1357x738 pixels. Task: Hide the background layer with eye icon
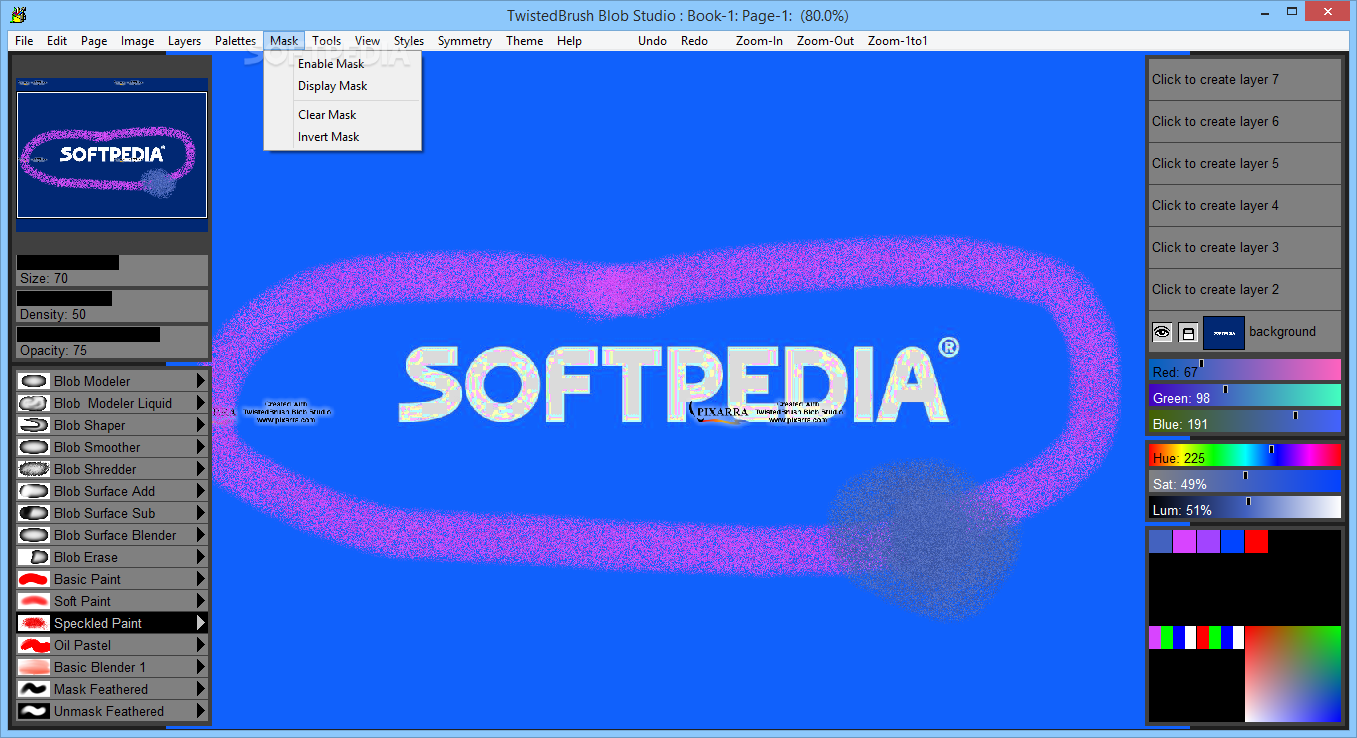[1162, 332]
